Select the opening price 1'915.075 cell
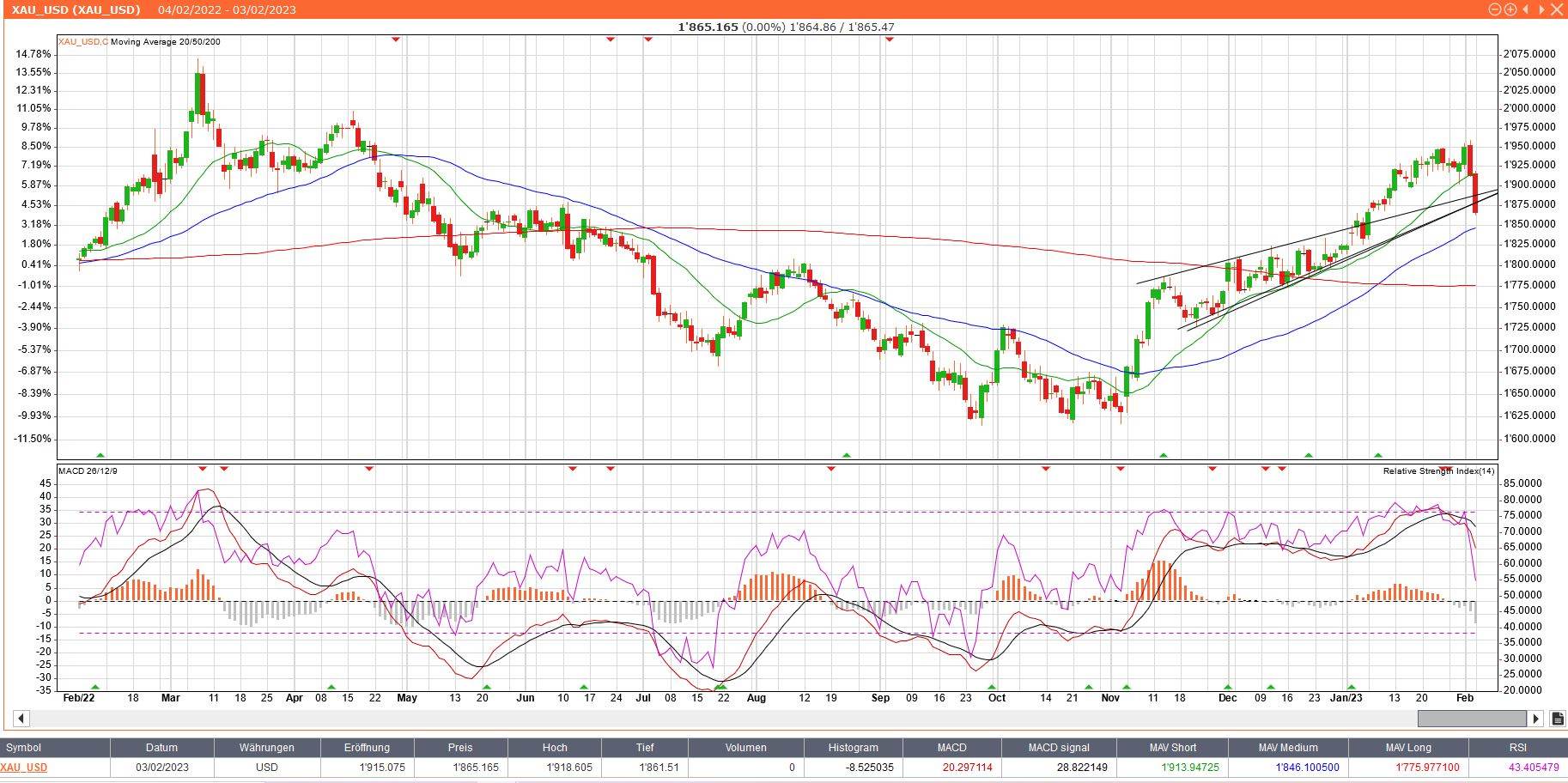The height and width of the screenshot is (783, 1568). coord(367,768)
